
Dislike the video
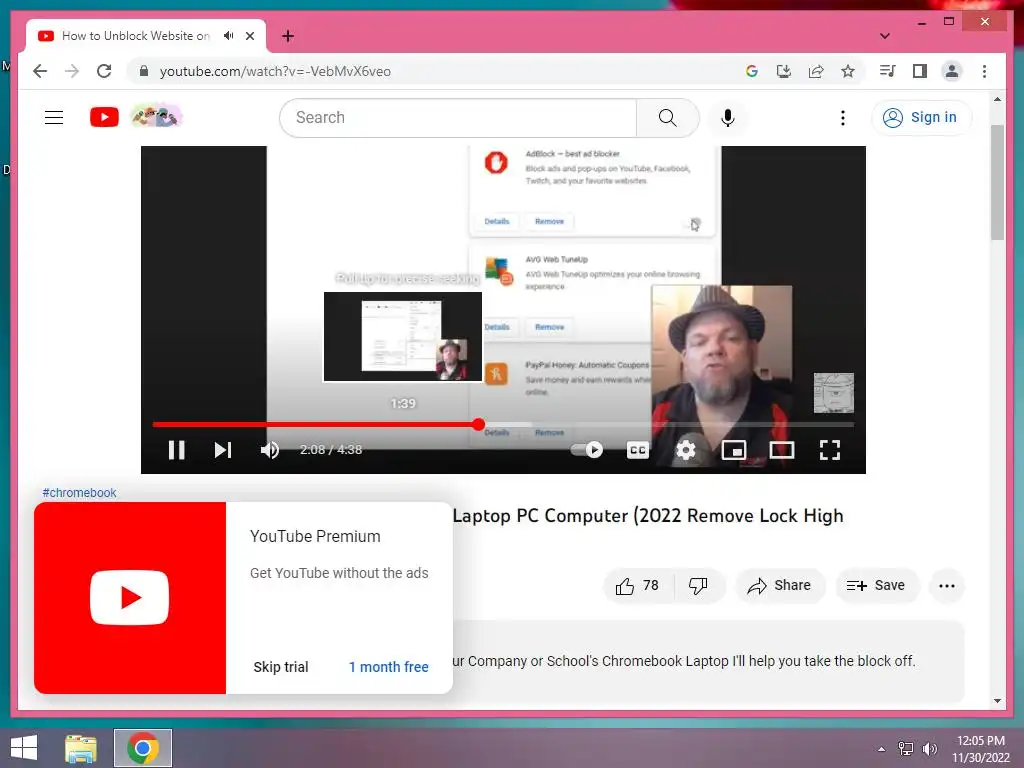tap(698, 586)
